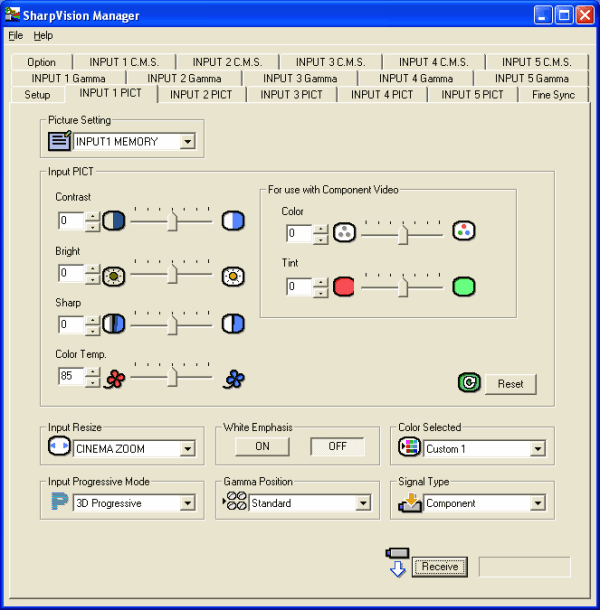The image size is (600, 610).
Task: Click the Color Temp. slider thumb
Action: 172,376
